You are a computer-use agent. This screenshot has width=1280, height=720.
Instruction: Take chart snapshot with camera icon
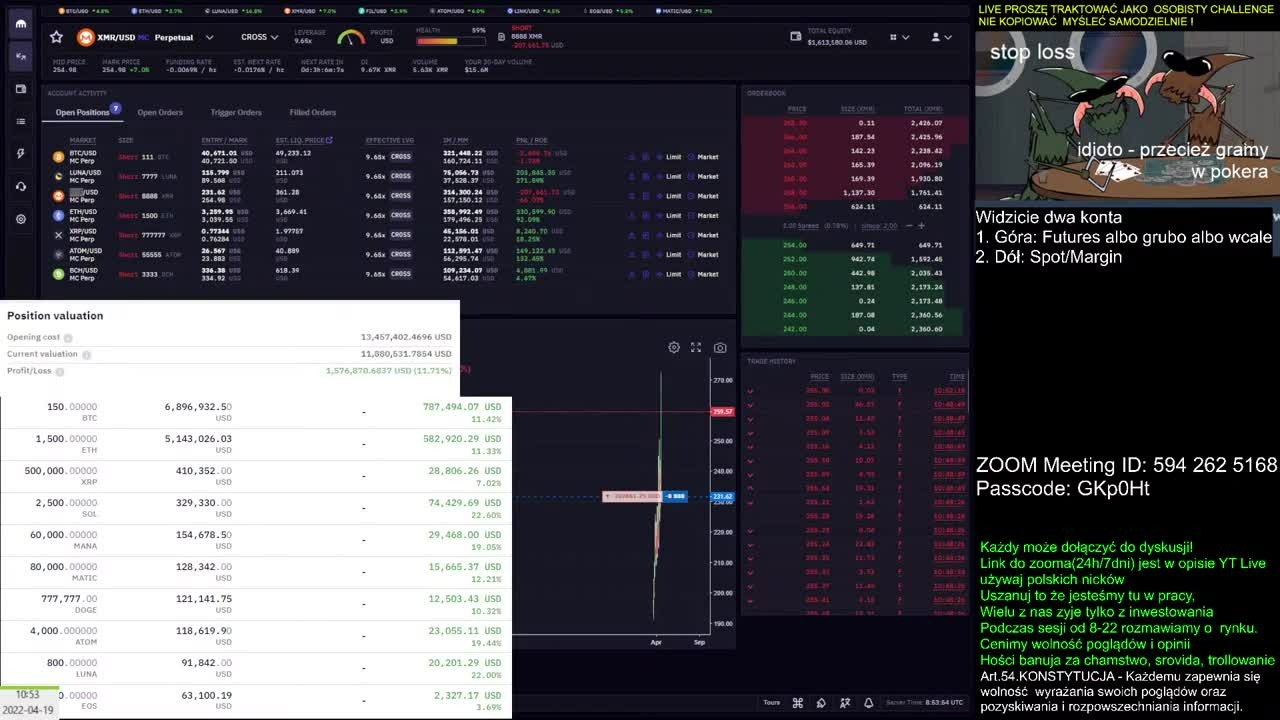720,347
